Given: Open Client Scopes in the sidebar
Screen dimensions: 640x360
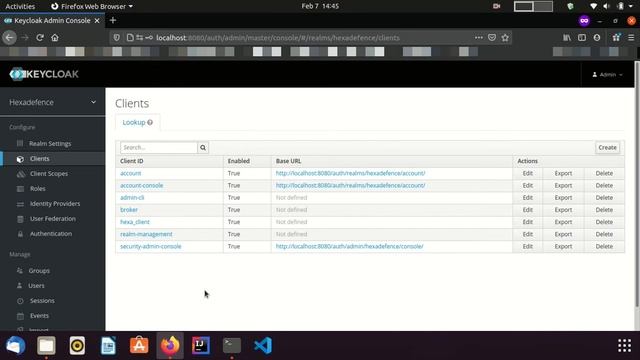Looking at the screenshot, I should point(49,174).
